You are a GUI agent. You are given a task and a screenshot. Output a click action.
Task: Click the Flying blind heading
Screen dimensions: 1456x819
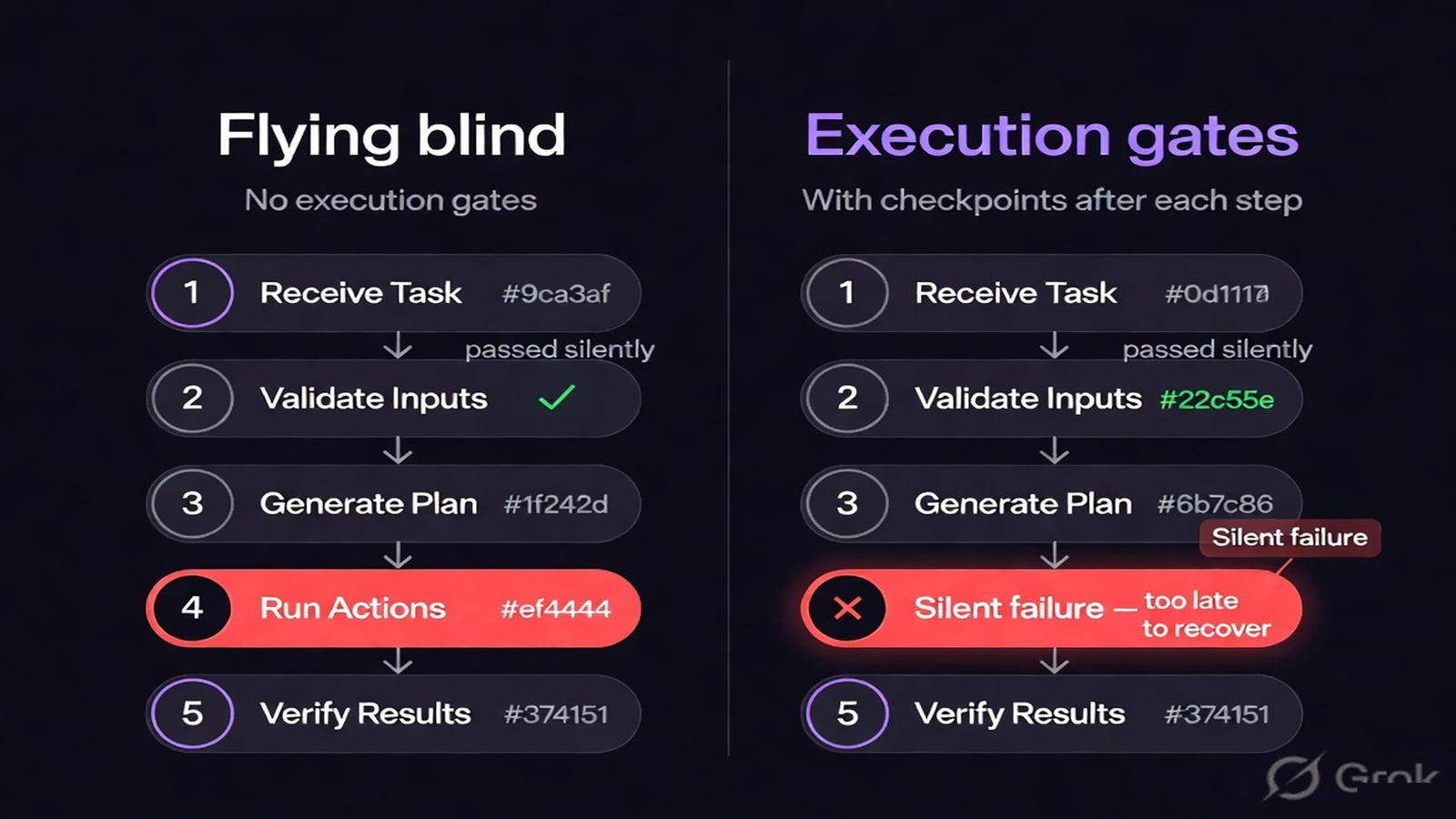(x=391, y=136)
